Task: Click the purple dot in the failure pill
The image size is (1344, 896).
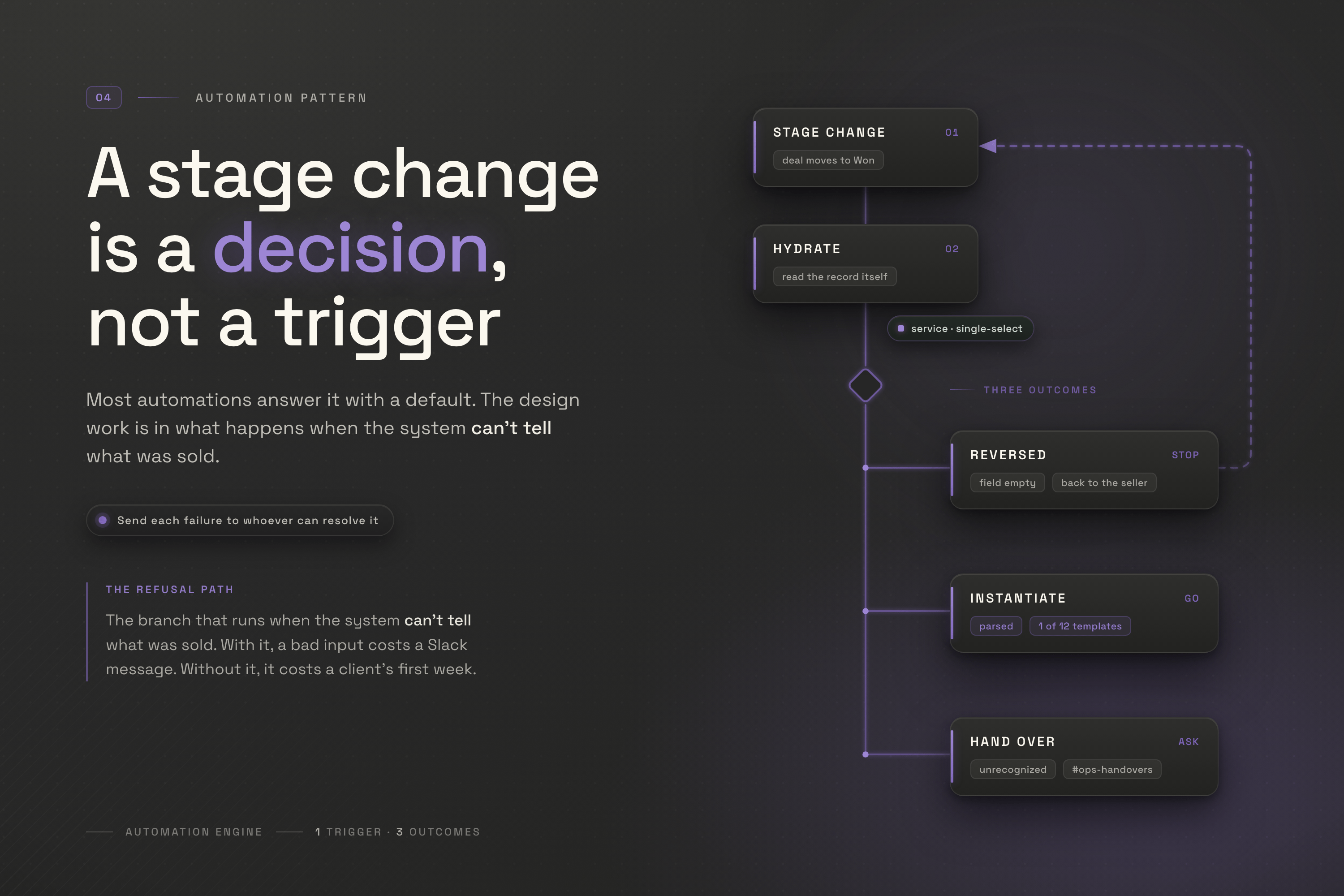Action: (x=103, y=520)
